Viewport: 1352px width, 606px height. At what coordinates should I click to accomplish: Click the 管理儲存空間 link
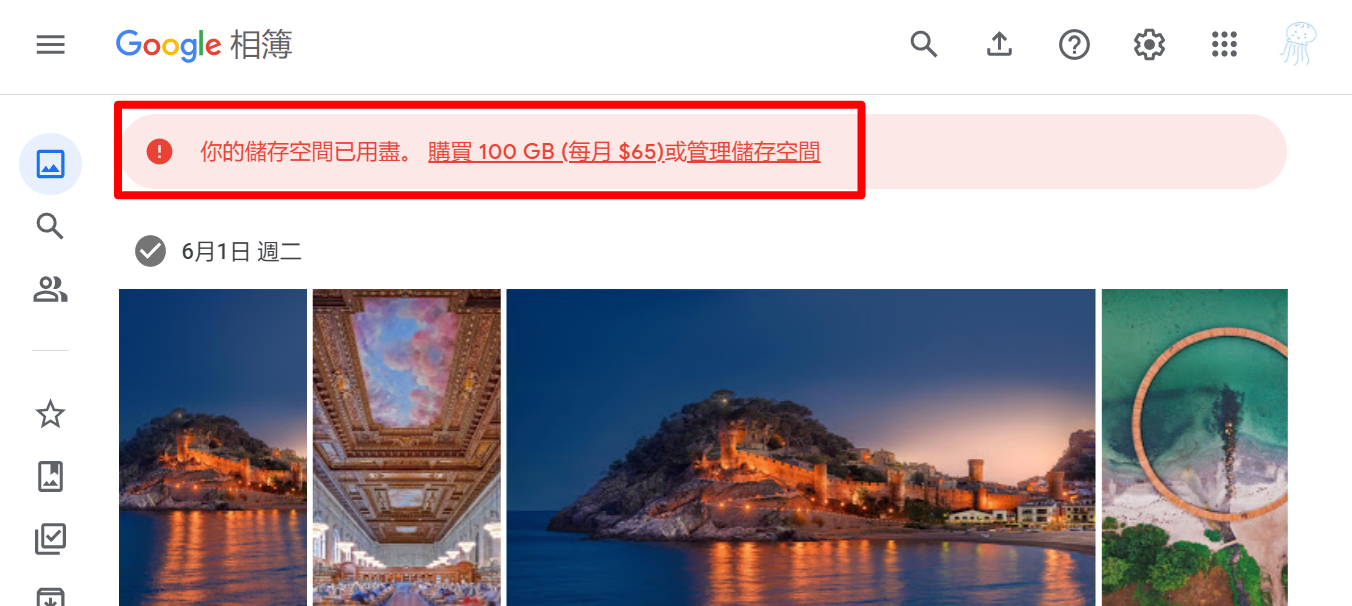[754, 152]
